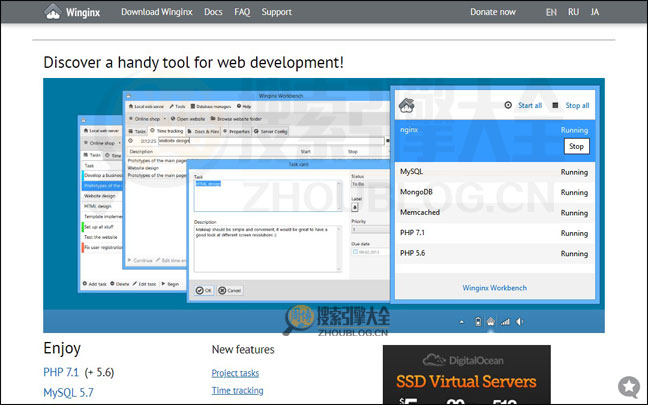Click the Winginx logo icon in header

click(52, 12)
